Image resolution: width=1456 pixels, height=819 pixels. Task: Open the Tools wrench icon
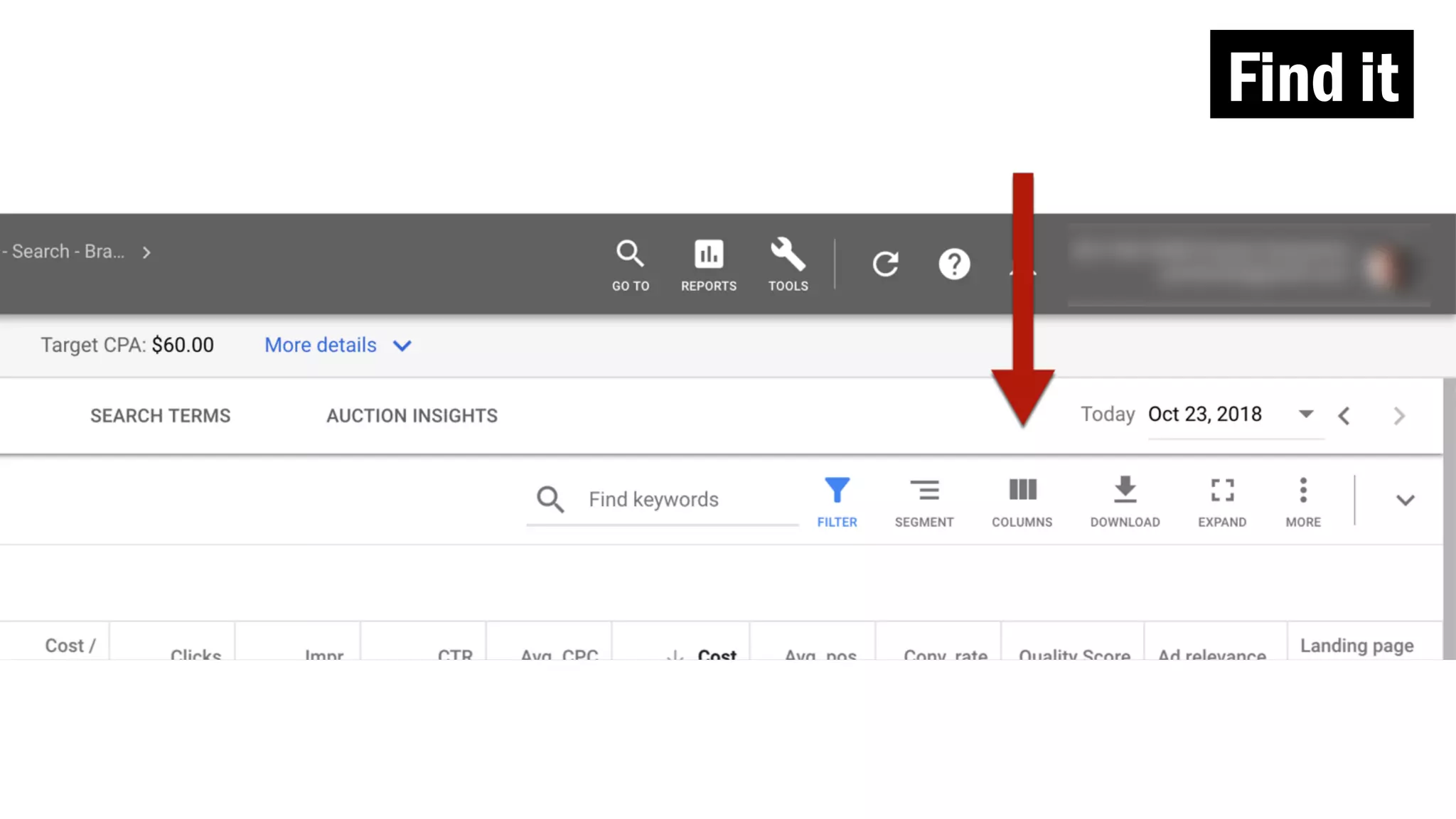click(x=788, y=255)
